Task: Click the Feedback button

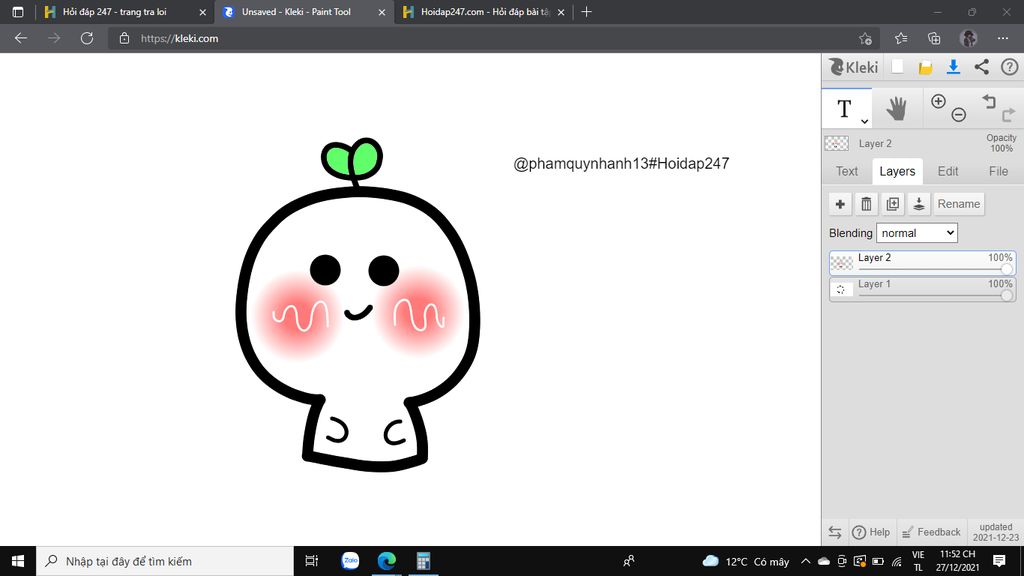Action: [x=931, y=532]
